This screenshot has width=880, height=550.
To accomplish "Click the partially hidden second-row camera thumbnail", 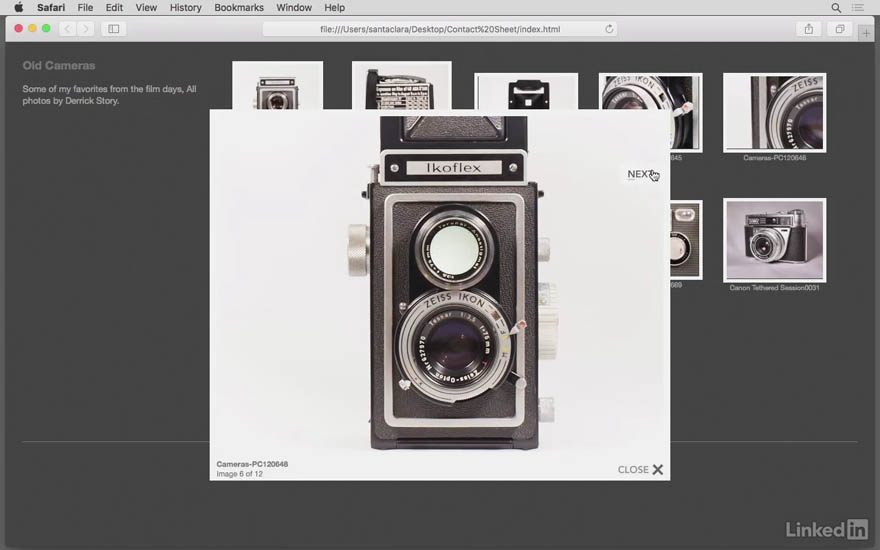I will [x=686, y=240].
